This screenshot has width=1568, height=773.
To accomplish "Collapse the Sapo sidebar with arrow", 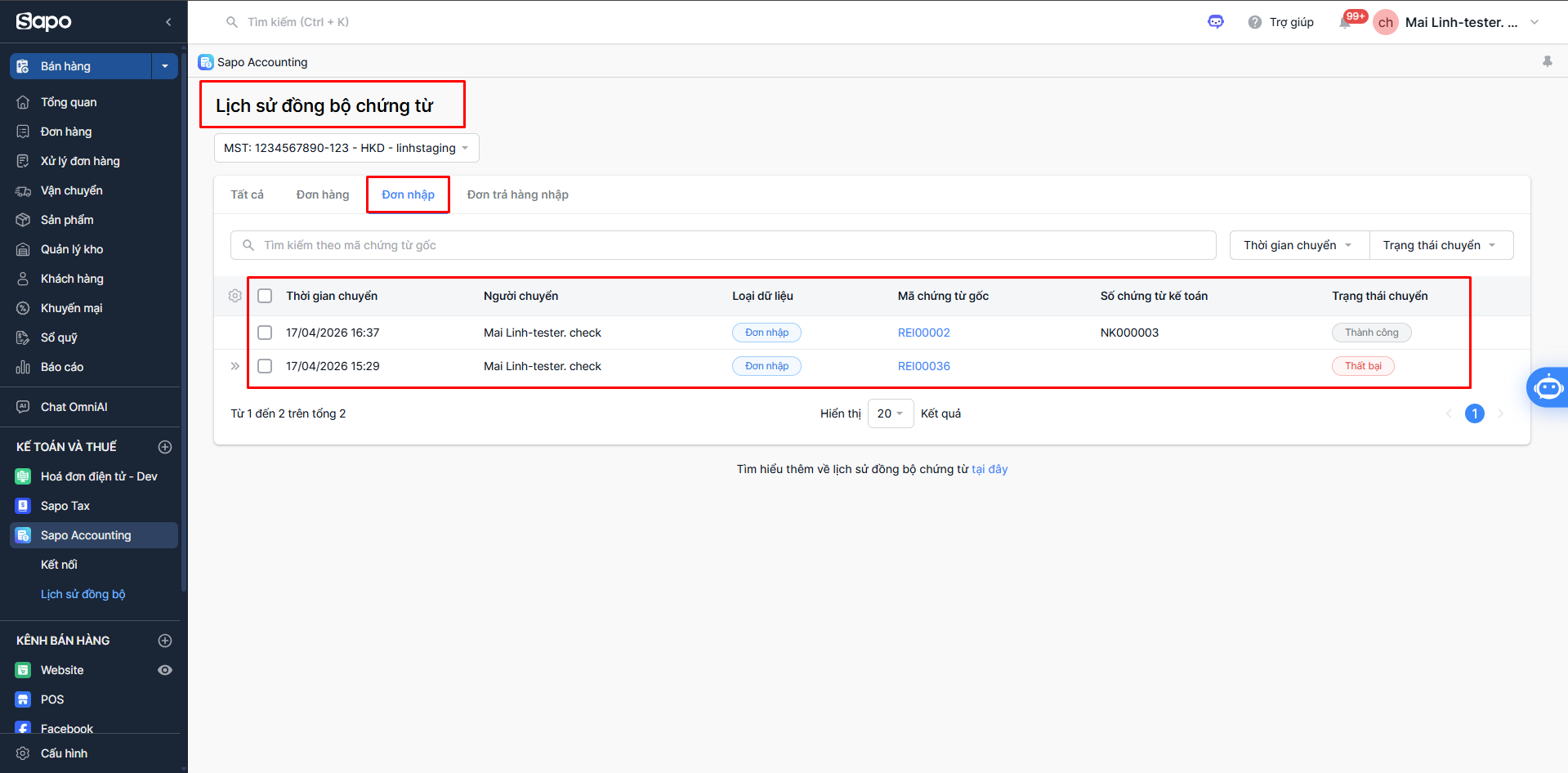I will (x=168, y=22).
